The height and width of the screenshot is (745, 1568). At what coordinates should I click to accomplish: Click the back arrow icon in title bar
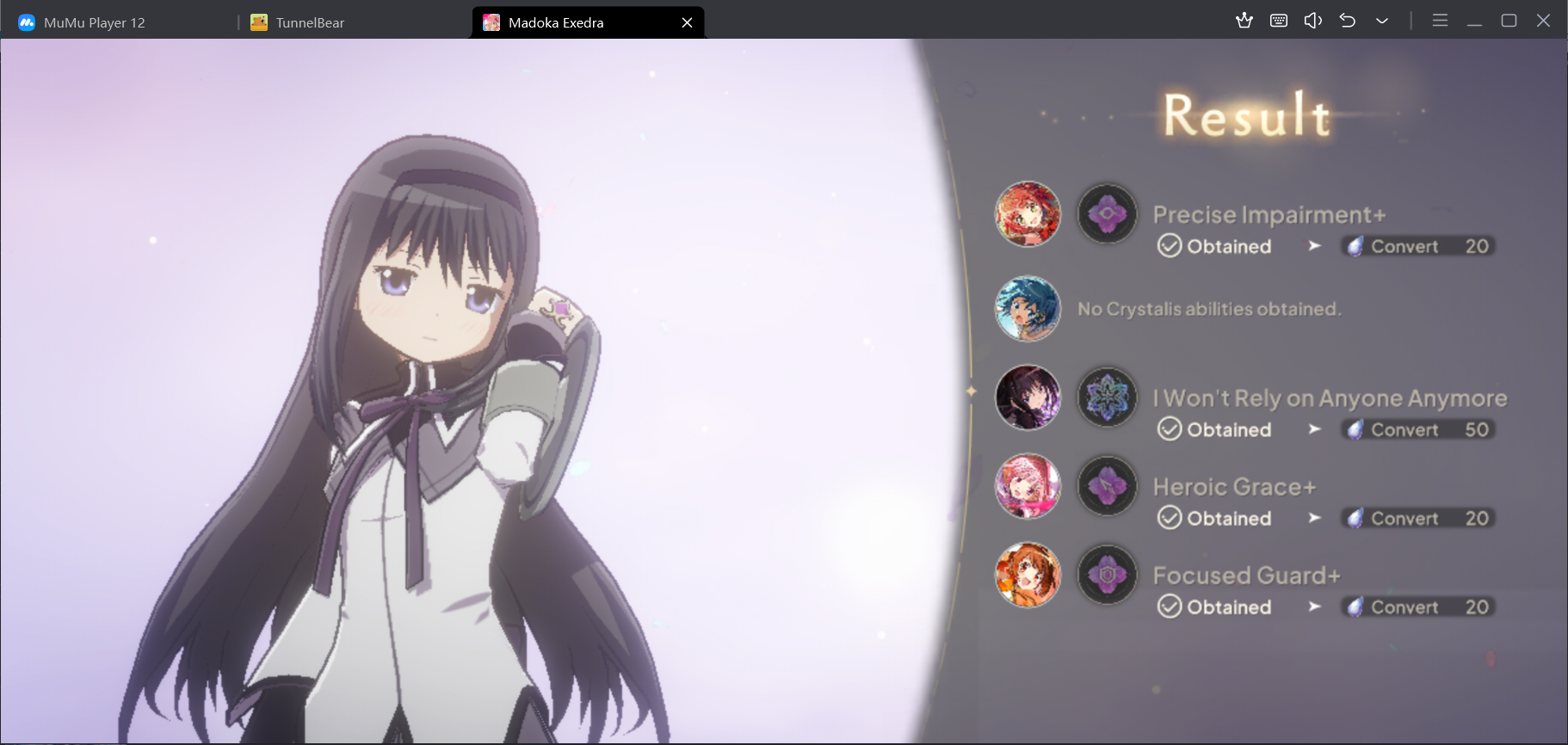[1348, 21]
